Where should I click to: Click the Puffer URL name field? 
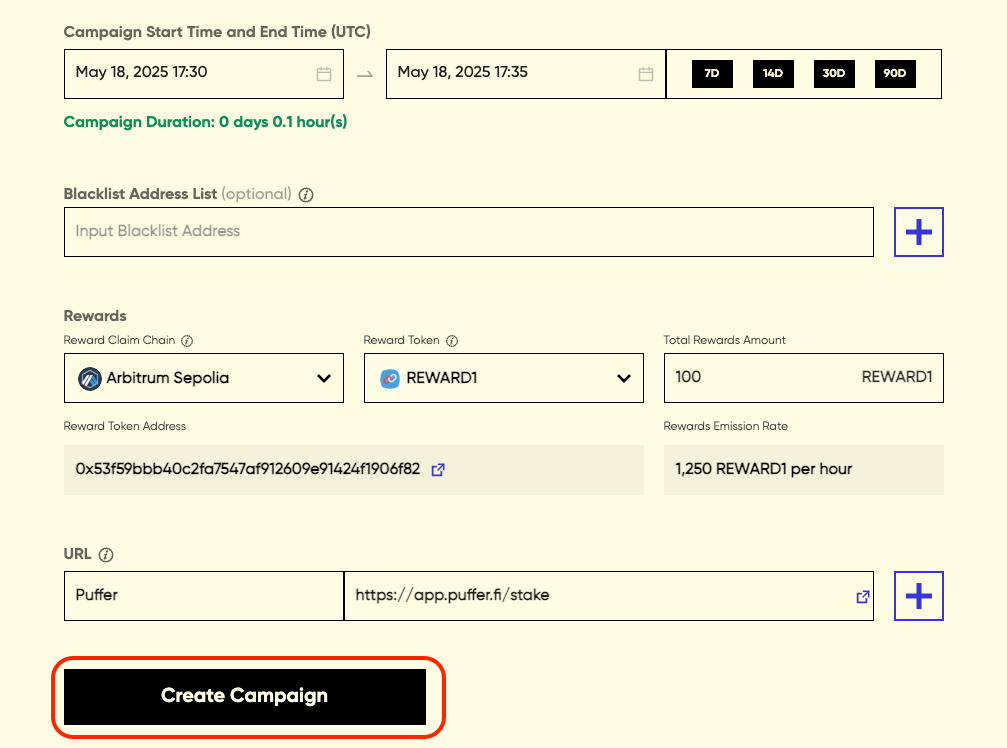pyautogui.click(x=204, y=596)
